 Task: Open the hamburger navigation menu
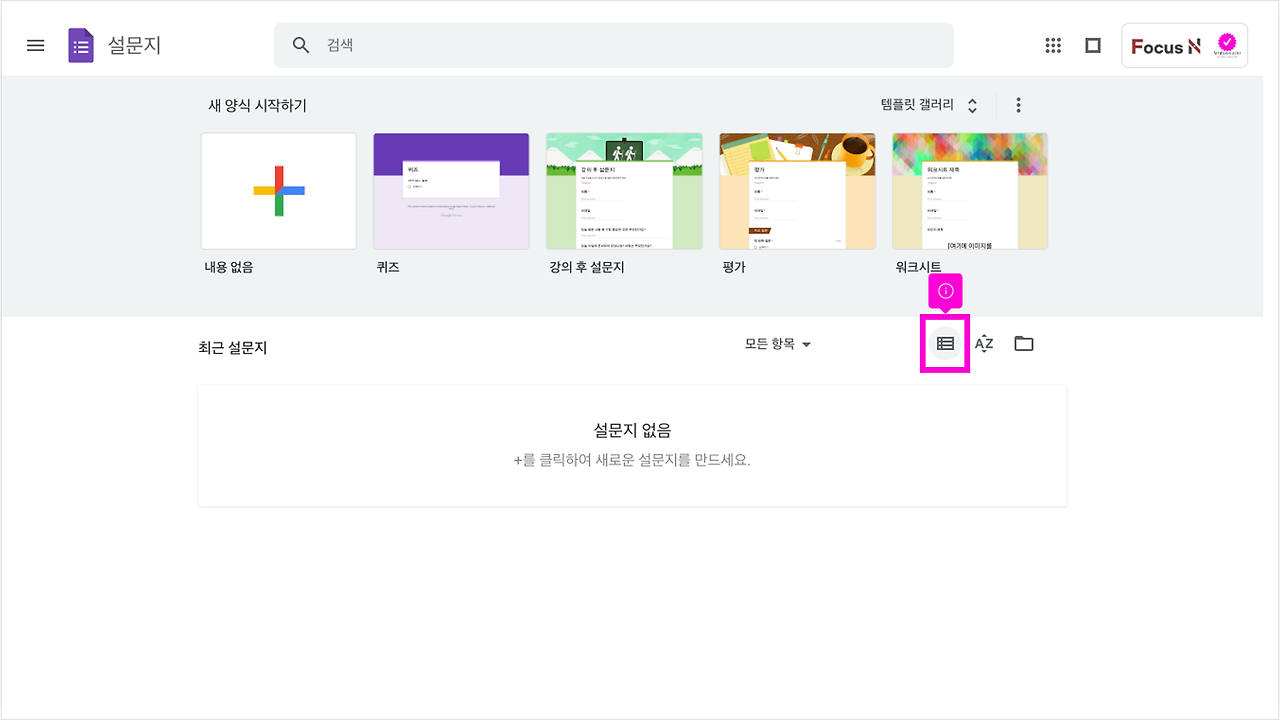(x=35, y=45)
